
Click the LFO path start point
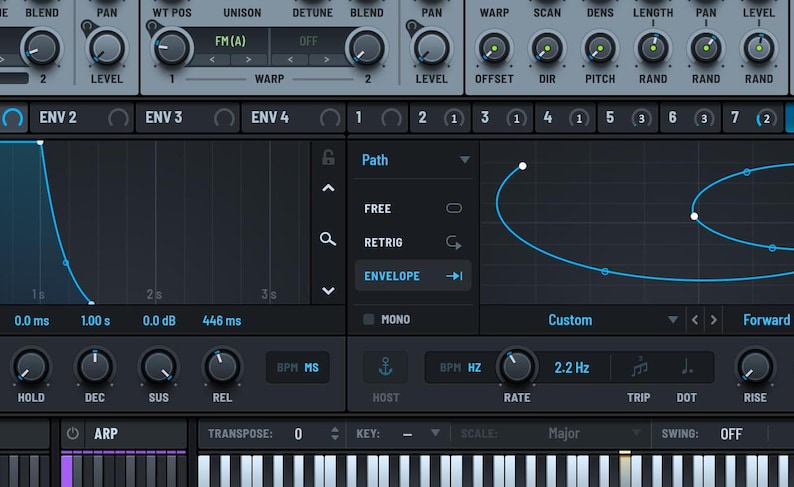pos(523,166)
